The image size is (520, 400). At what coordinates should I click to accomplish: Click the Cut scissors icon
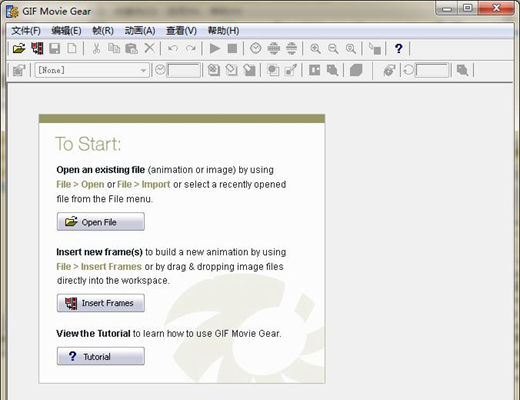pyautogui.click(x=96, y=49)
